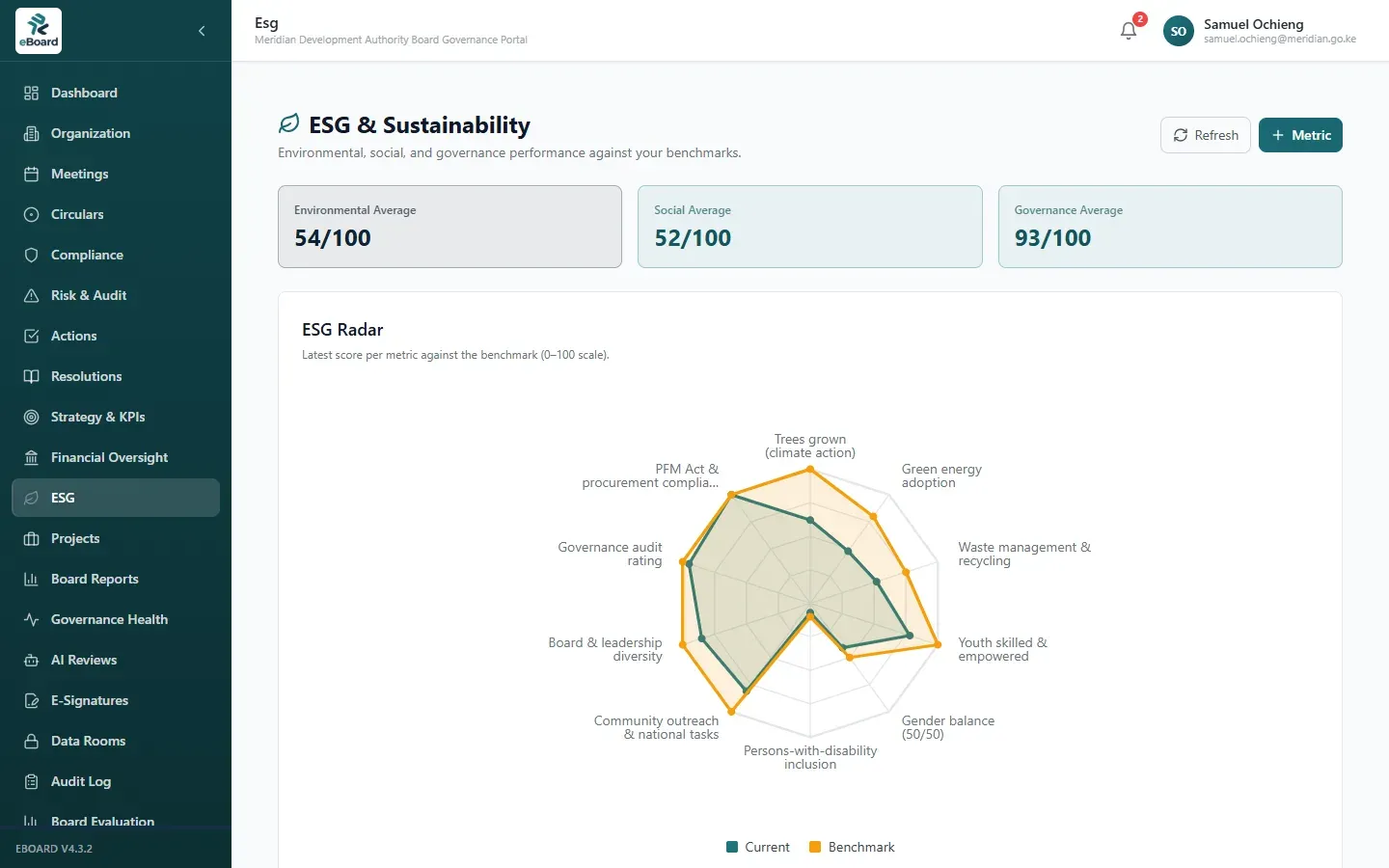Screen dimensions: 1389x868
Task: Click the Meetings calendar icon
Action: (31, 174)
